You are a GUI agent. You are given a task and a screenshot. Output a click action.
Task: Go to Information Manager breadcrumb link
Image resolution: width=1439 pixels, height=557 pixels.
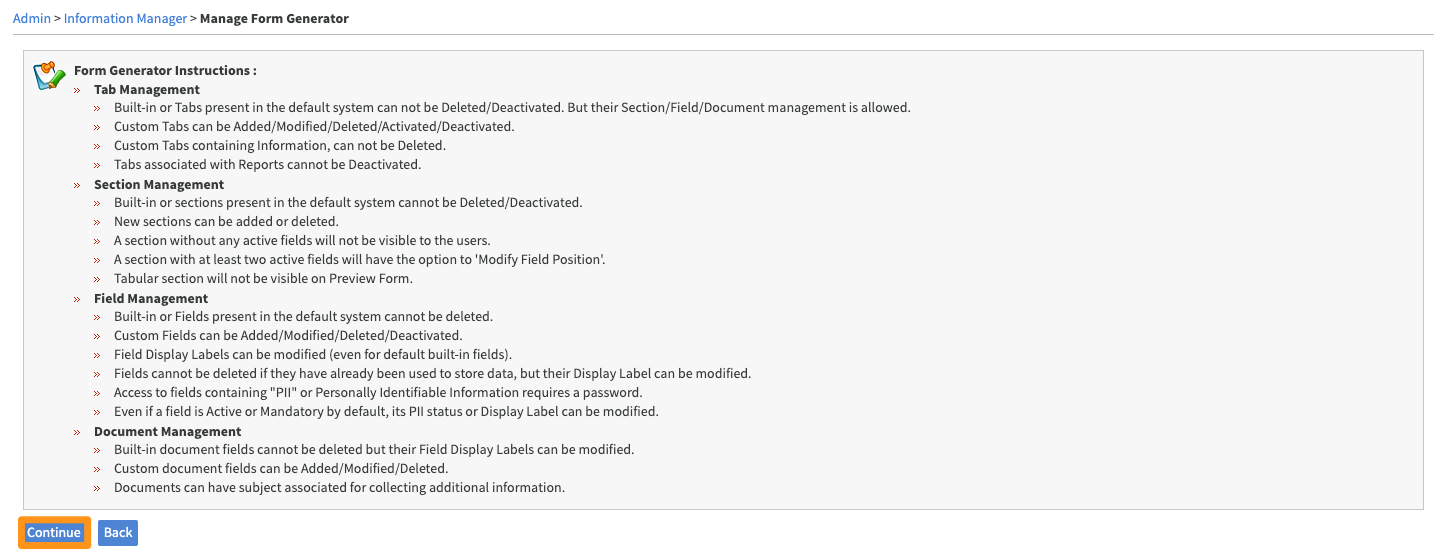tap(125, 18)
